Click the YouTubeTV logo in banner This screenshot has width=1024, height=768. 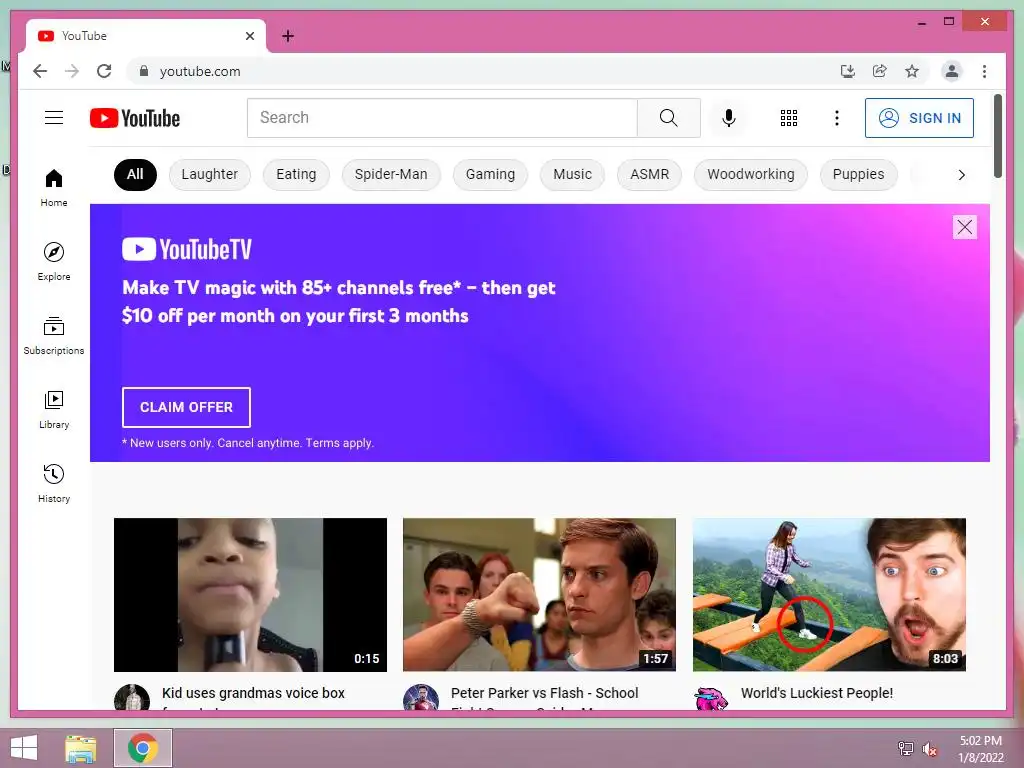187,249
